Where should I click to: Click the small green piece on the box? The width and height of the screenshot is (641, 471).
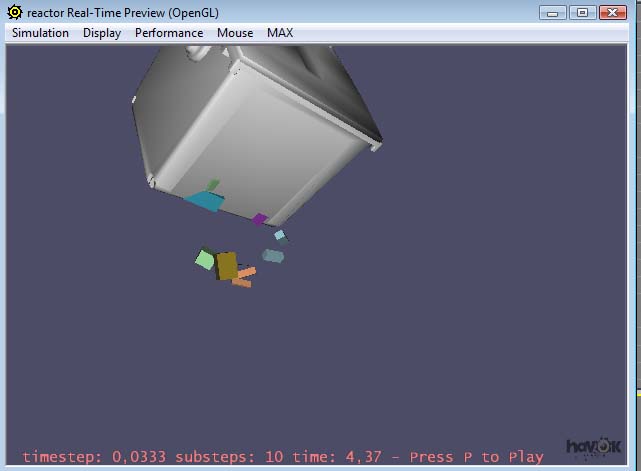213,184
